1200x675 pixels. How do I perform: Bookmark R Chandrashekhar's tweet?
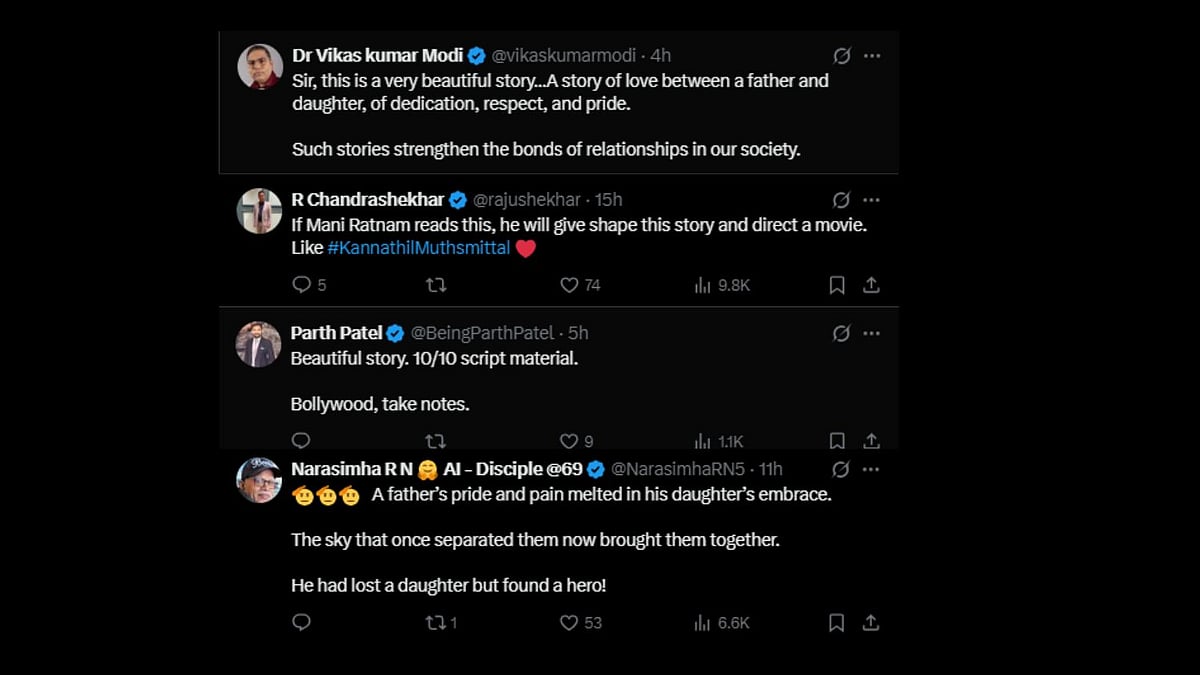coord(837,285)
